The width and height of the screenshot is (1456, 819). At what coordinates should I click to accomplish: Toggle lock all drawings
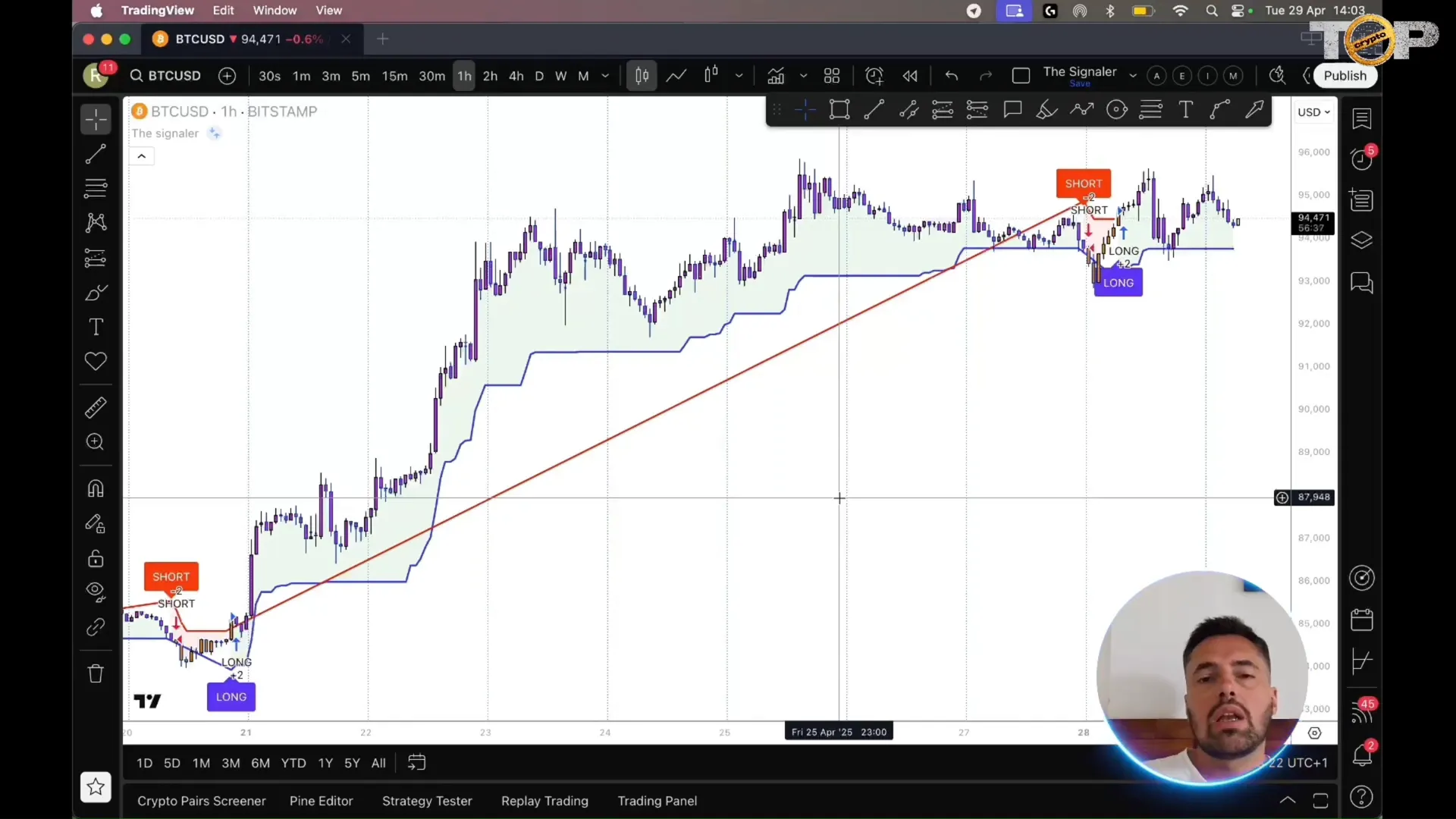[x=96, y=559]
